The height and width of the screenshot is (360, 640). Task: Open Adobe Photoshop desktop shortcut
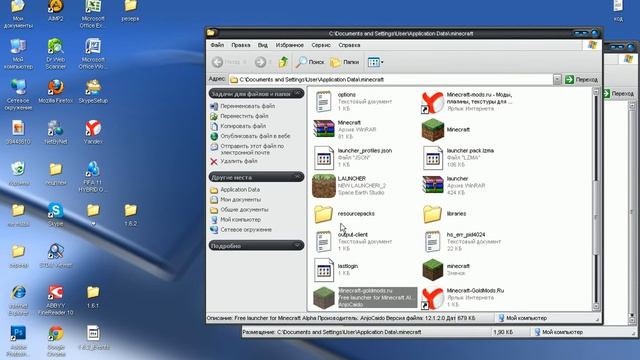pyautogui.click(x=18, y=341)
